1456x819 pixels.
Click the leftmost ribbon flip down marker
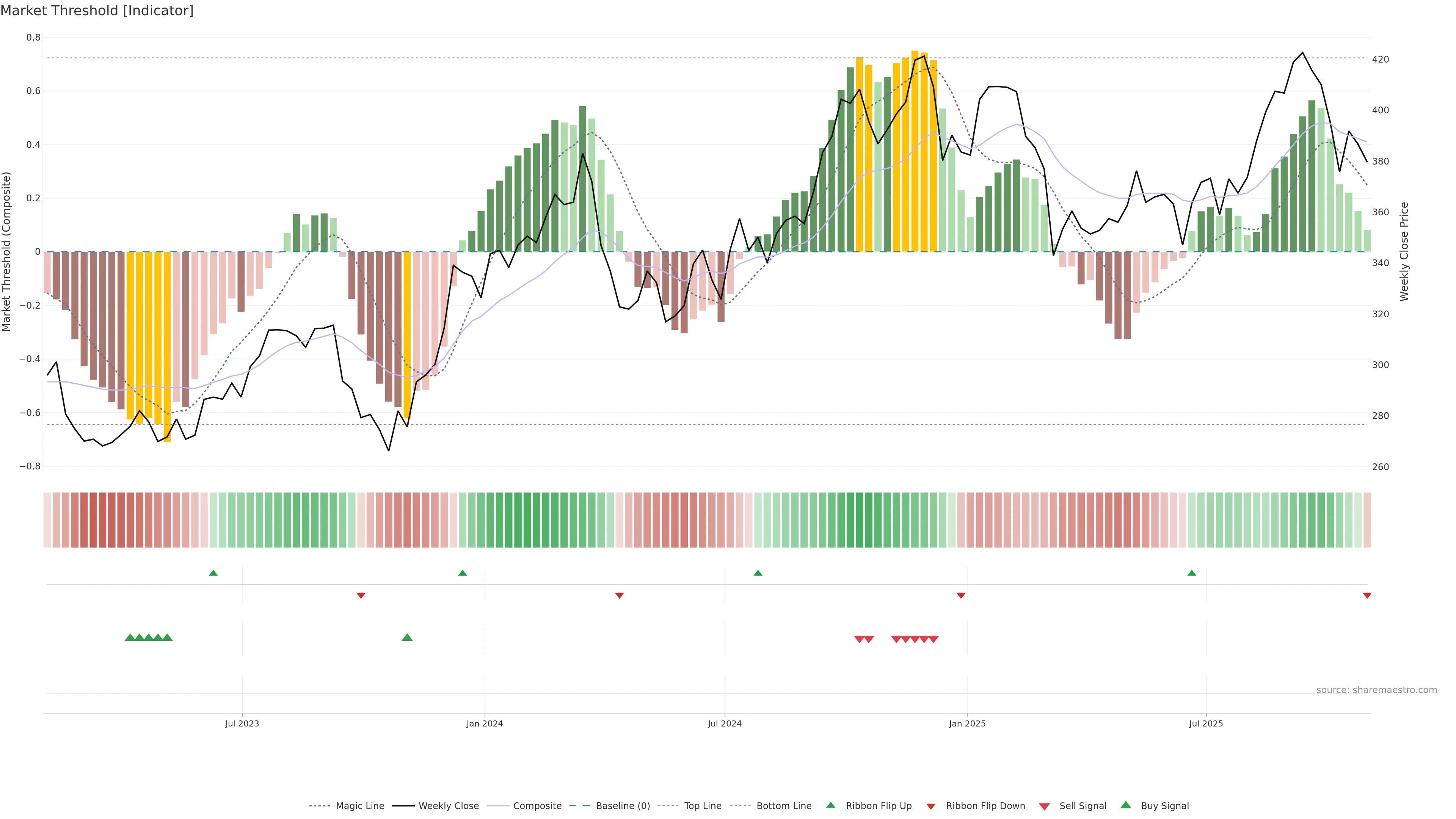click(x=361, y=596)
